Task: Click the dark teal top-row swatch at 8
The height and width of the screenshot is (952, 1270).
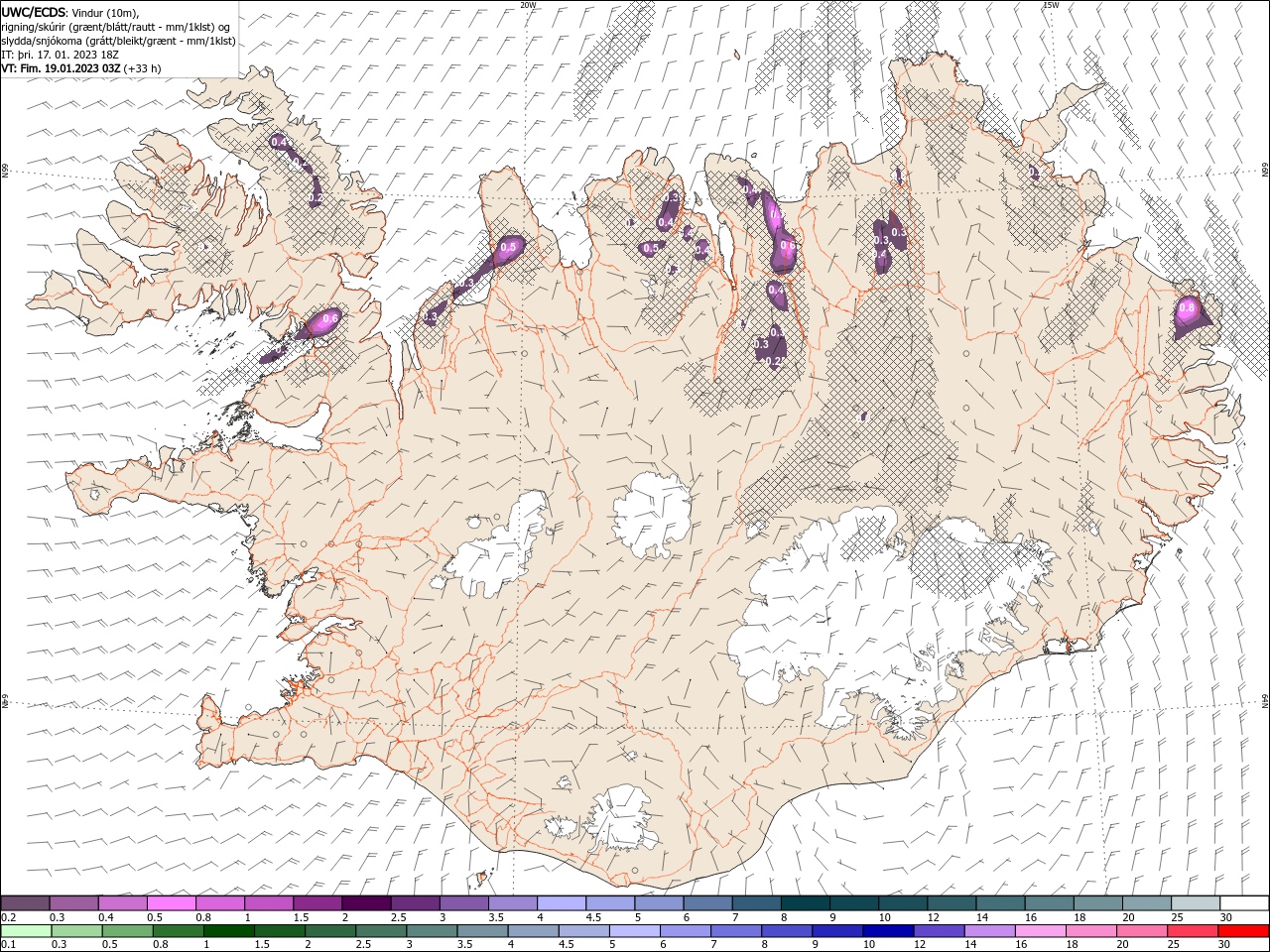Action: click(x=805, y=902)
